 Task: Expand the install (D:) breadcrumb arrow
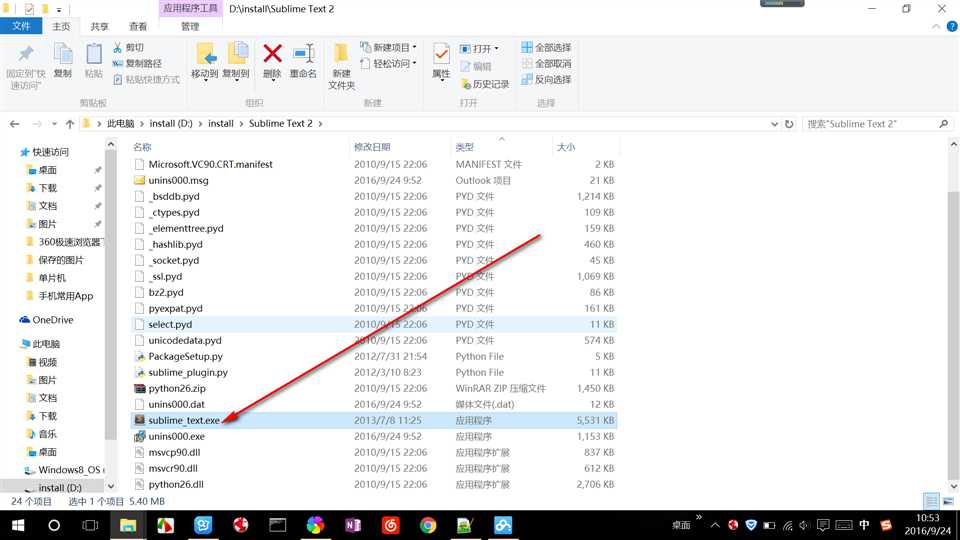200,124
